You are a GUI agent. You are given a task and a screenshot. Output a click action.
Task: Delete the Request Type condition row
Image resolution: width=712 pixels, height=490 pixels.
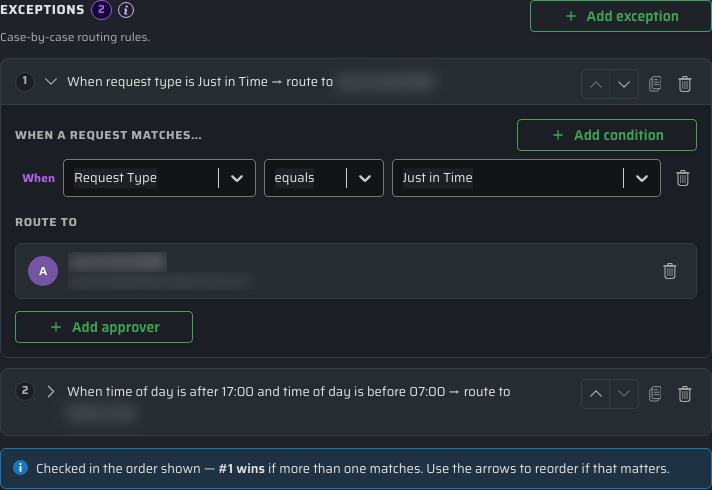683,178
